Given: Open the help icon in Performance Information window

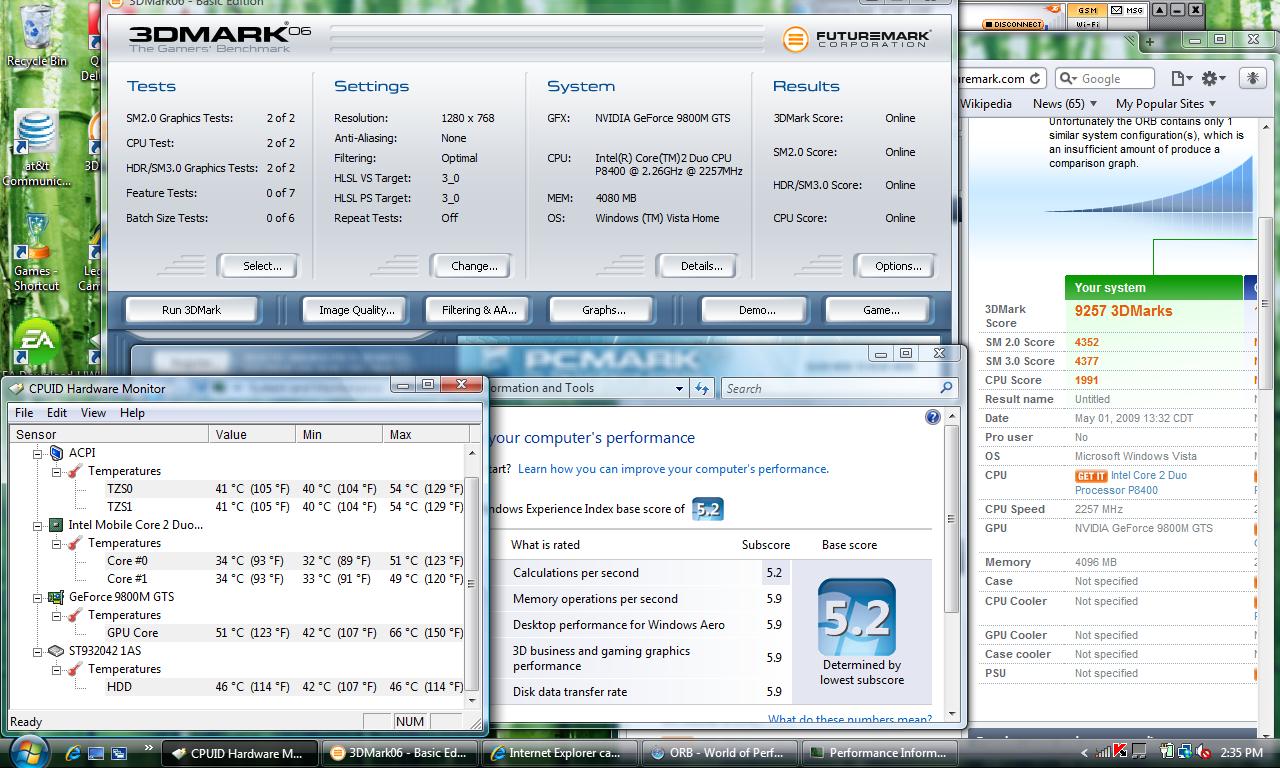Looking at the screenshot, I should point(932,417).
